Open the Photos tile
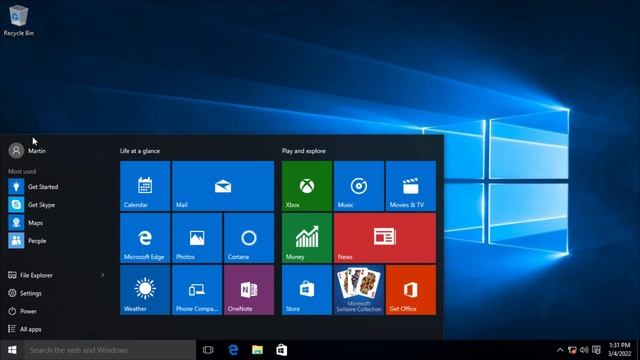 (x=197, y=238)
